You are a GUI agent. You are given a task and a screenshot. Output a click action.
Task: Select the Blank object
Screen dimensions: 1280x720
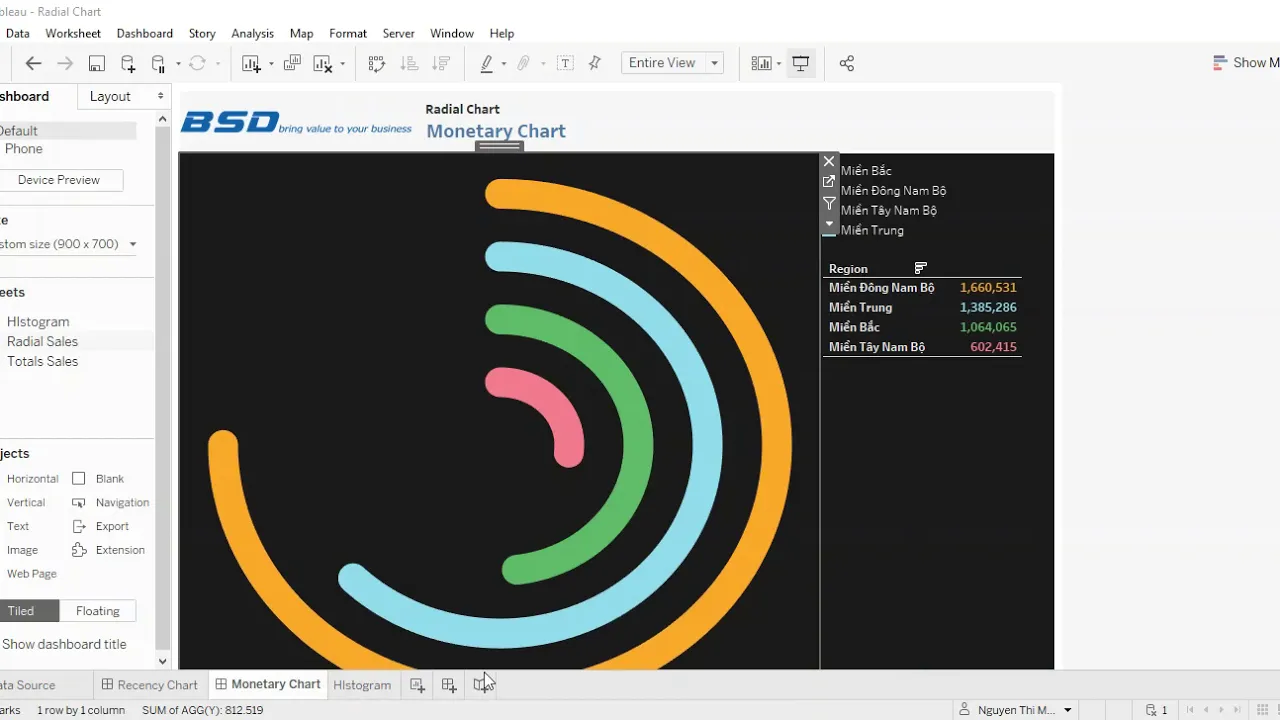coord(98,478)
